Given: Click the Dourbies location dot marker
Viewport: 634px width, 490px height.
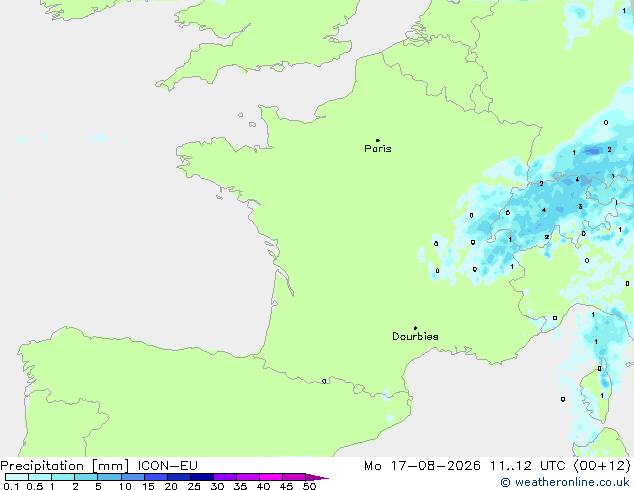Looking at the screenshot, I should point(415,328).
